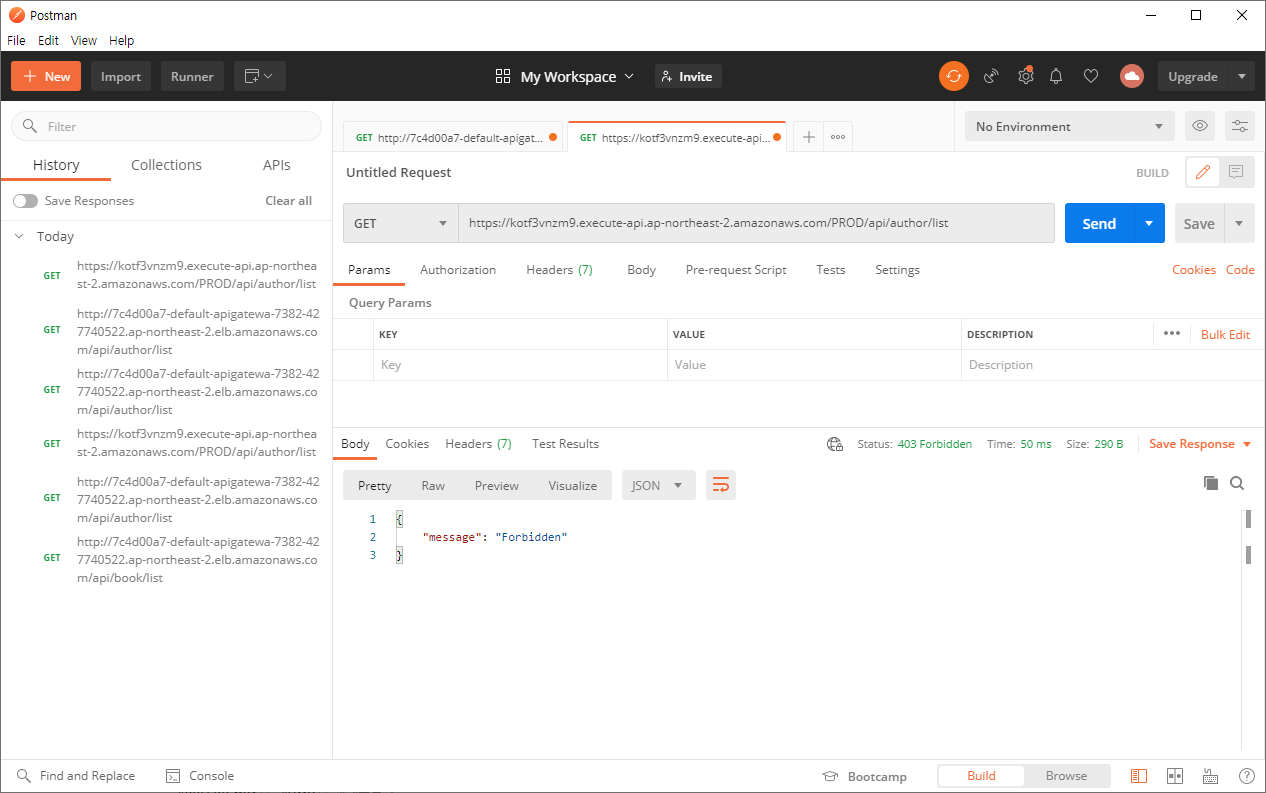
Task: Open the JSON format dropdown
Action: pos(658,485)
